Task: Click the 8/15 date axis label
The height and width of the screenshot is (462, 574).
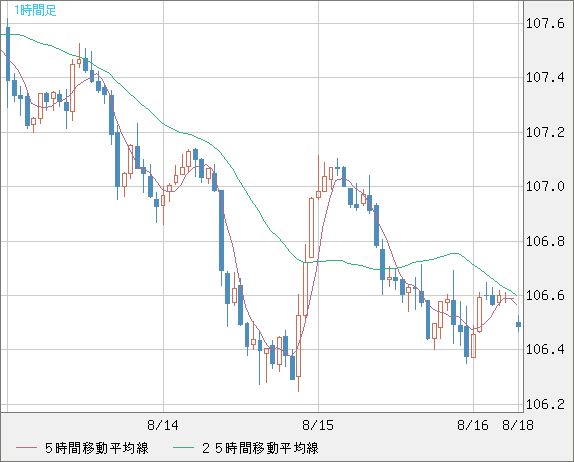Action: coord(318,425)
